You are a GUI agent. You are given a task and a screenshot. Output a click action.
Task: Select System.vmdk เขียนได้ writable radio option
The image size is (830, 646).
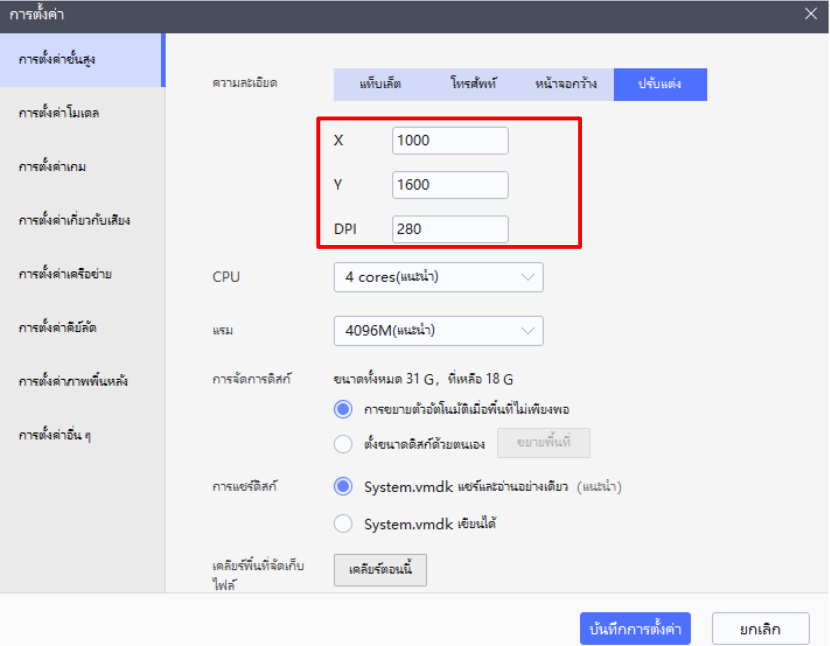pyautogui.click(x=343, y=524)
